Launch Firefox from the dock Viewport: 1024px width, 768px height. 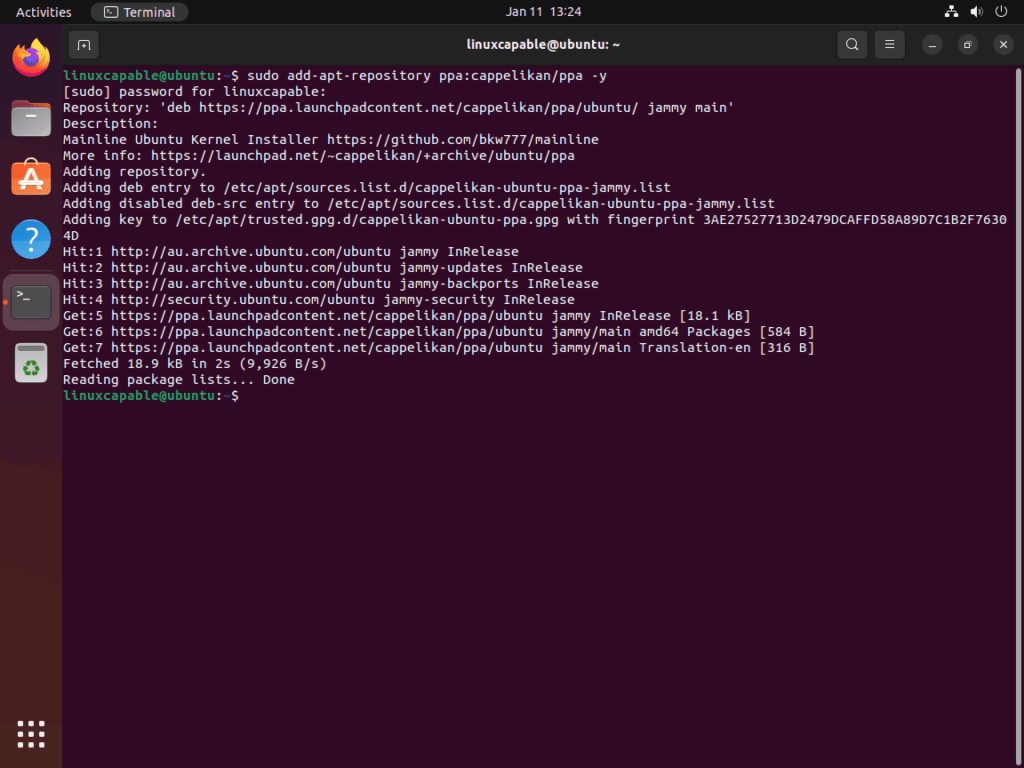[x=31, y=57]
